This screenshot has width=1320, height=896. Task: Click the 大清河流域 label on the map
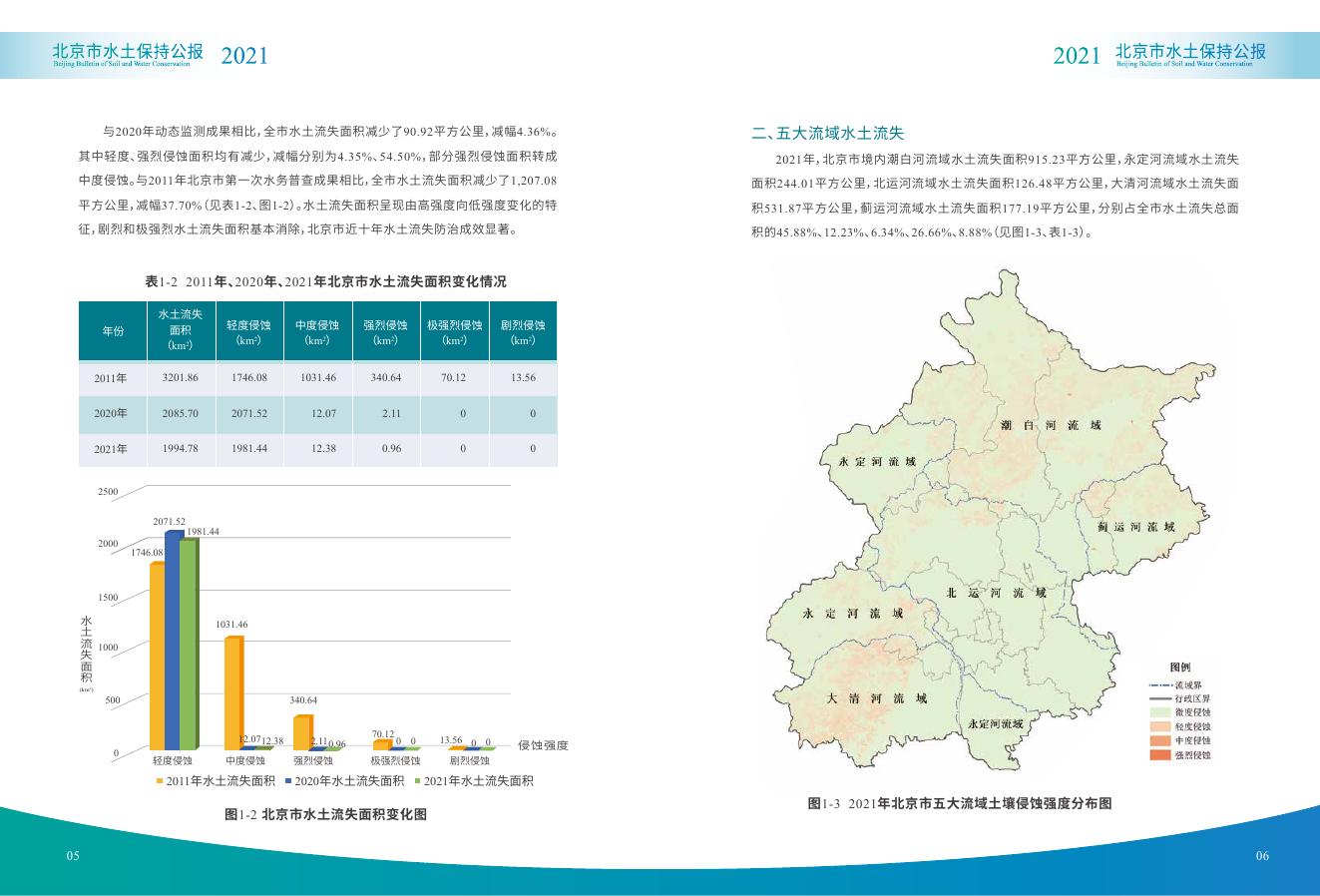(877, 698)
